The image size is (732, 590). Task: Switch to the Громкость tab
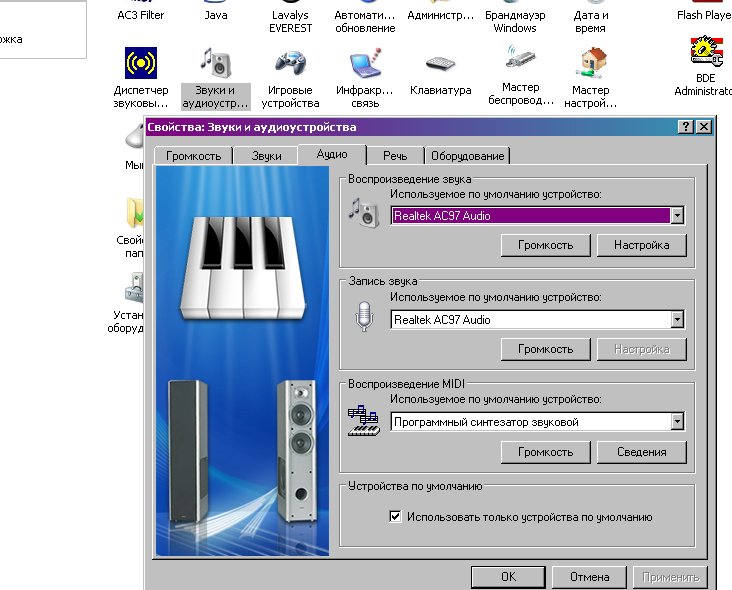[193, 156]
